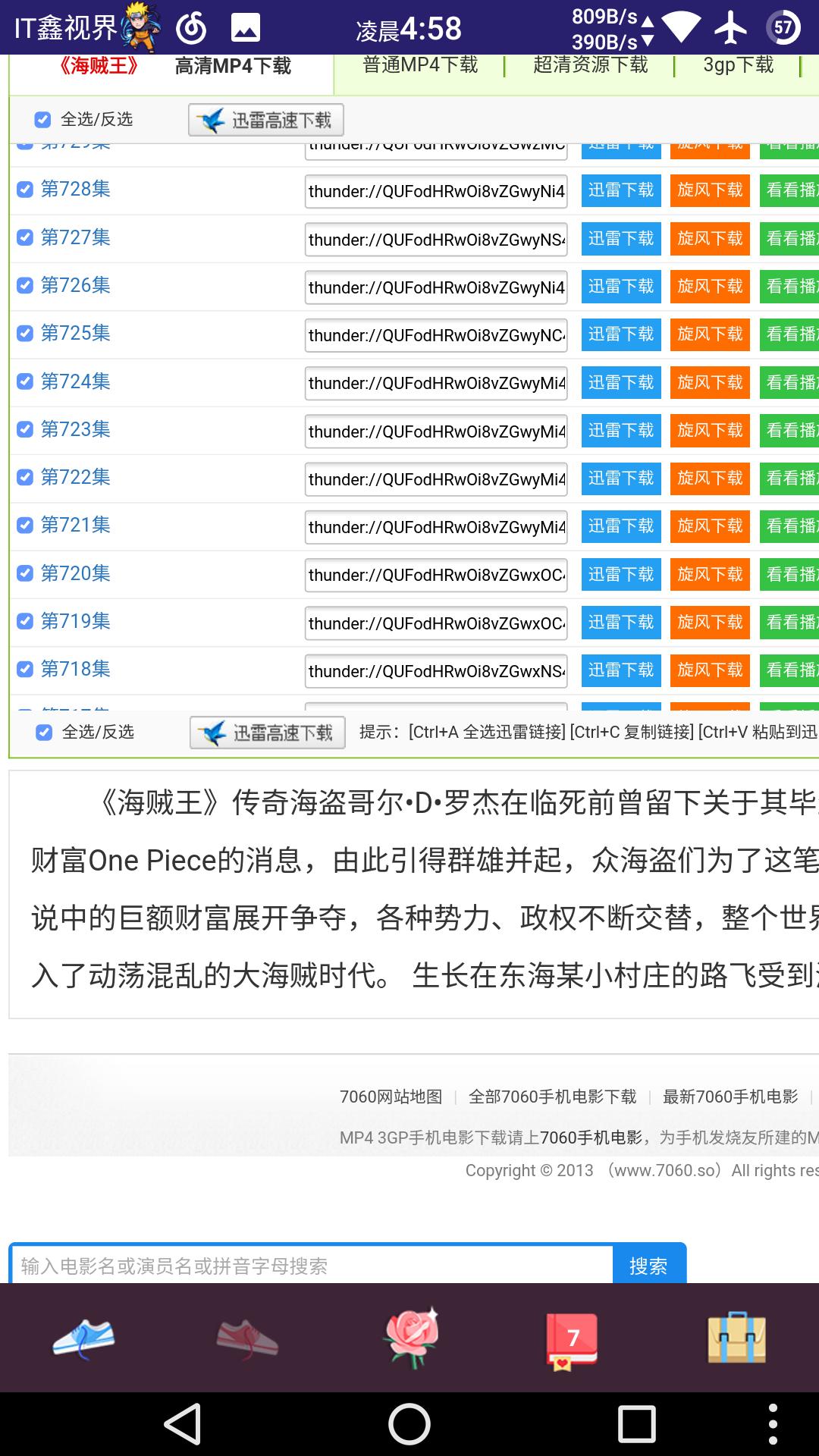Open the red calendar book icon

[x=573, y=1340]
